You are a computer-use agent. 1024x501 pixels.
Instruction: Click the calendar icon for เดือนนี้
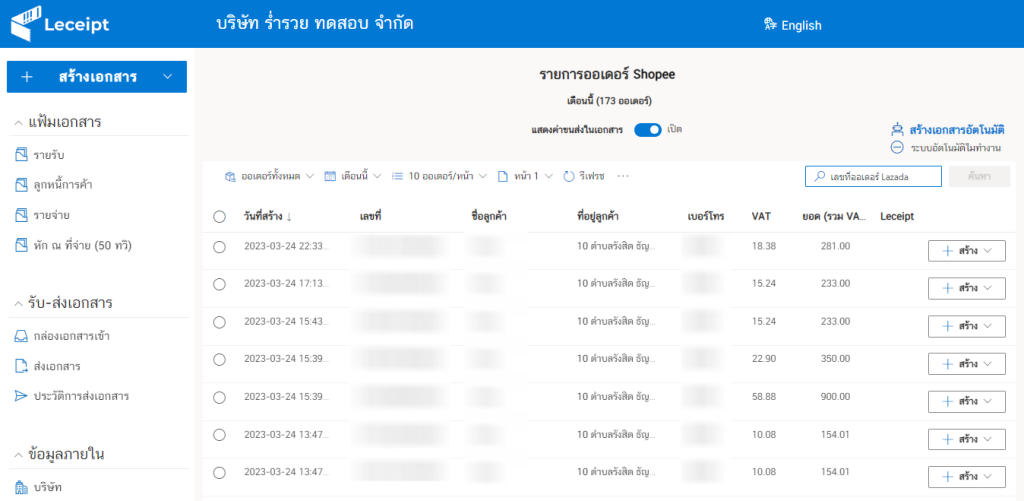tap(330, 176)
